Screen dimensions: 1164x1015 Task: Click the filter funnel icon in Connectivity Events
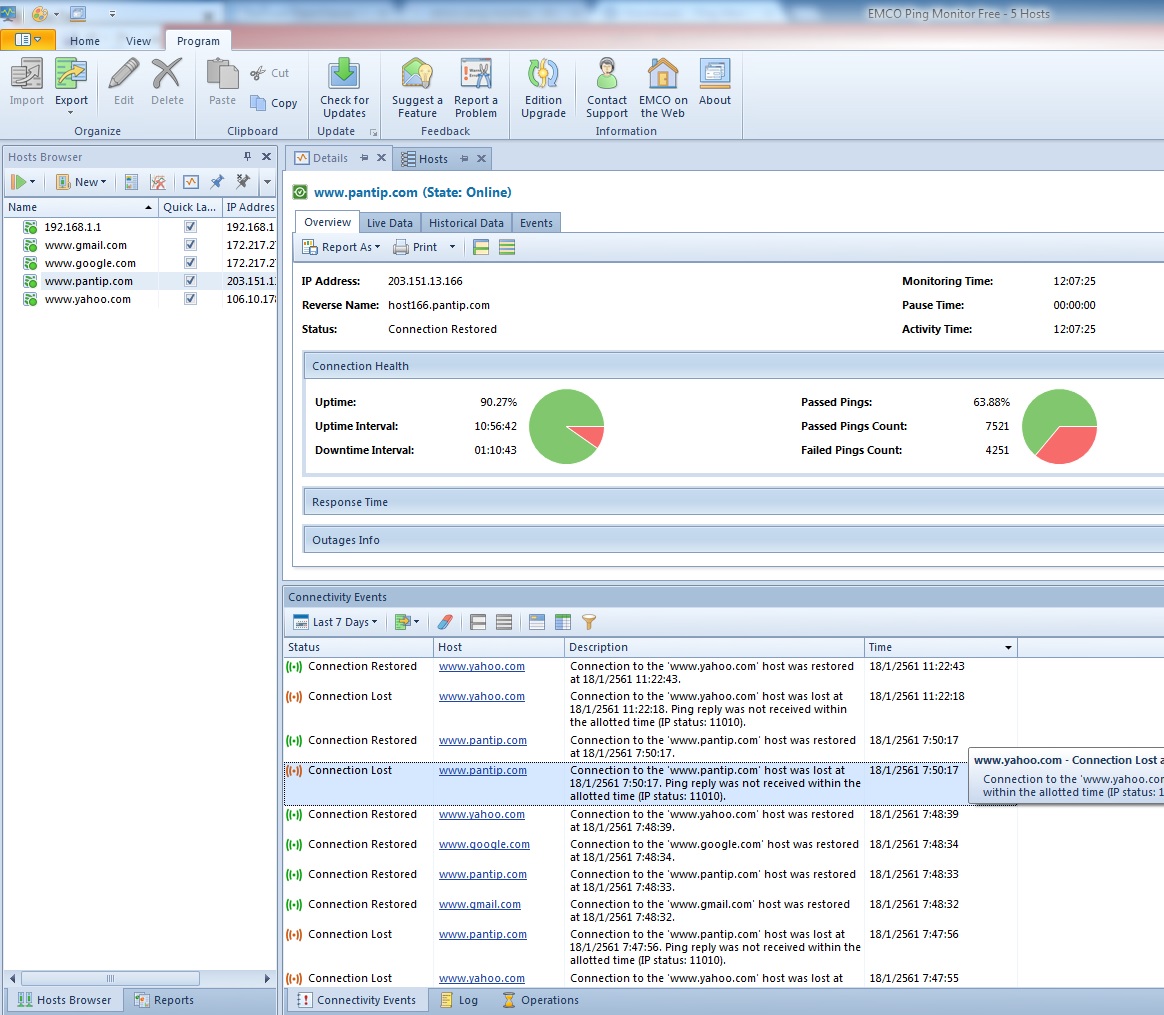[589, 622]
